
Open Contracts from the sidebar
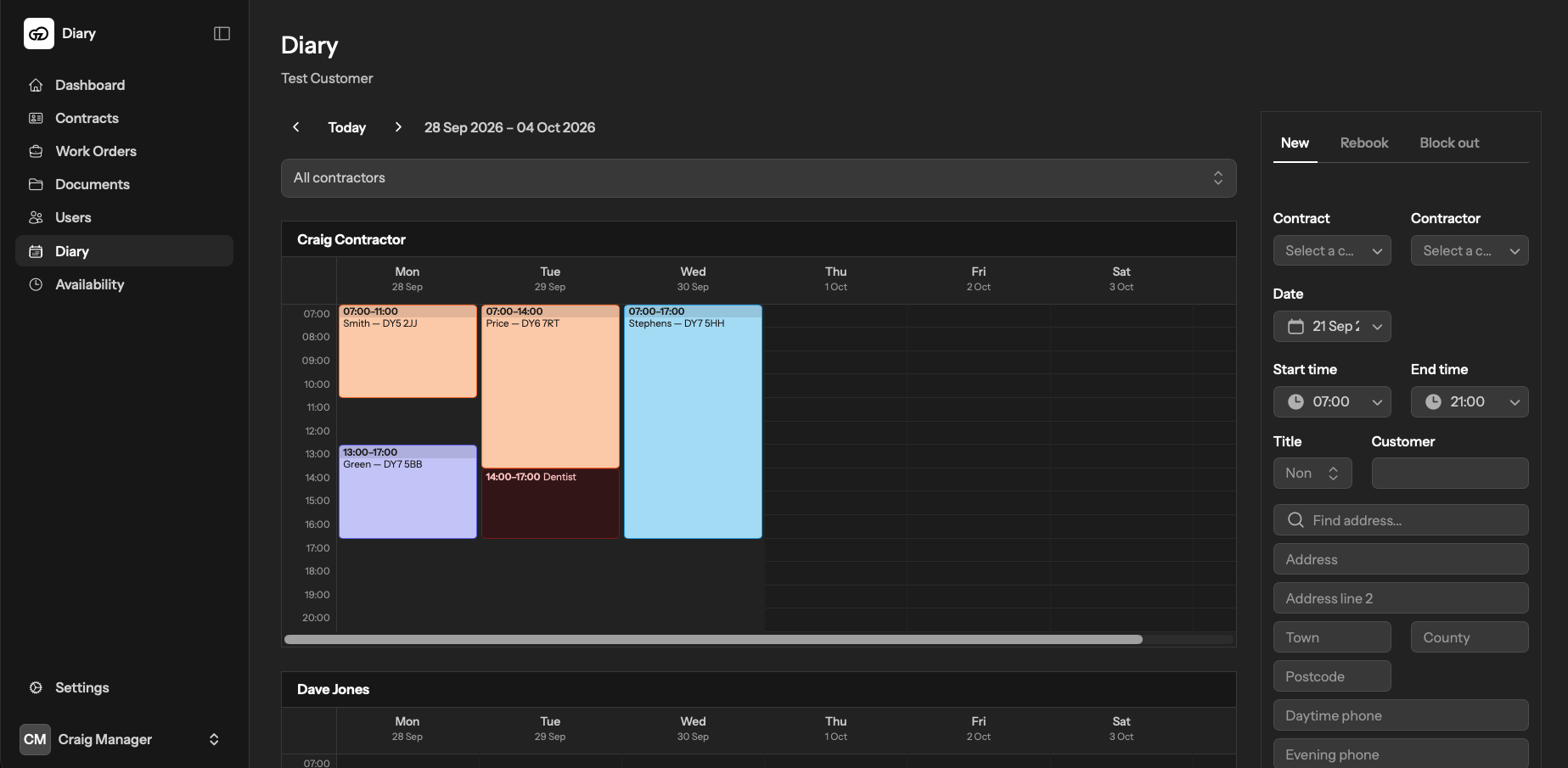point(124,118)
